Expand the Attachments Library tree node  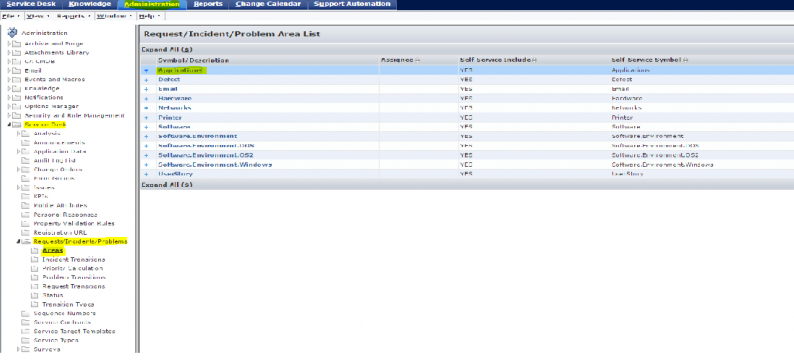point(9,53)
